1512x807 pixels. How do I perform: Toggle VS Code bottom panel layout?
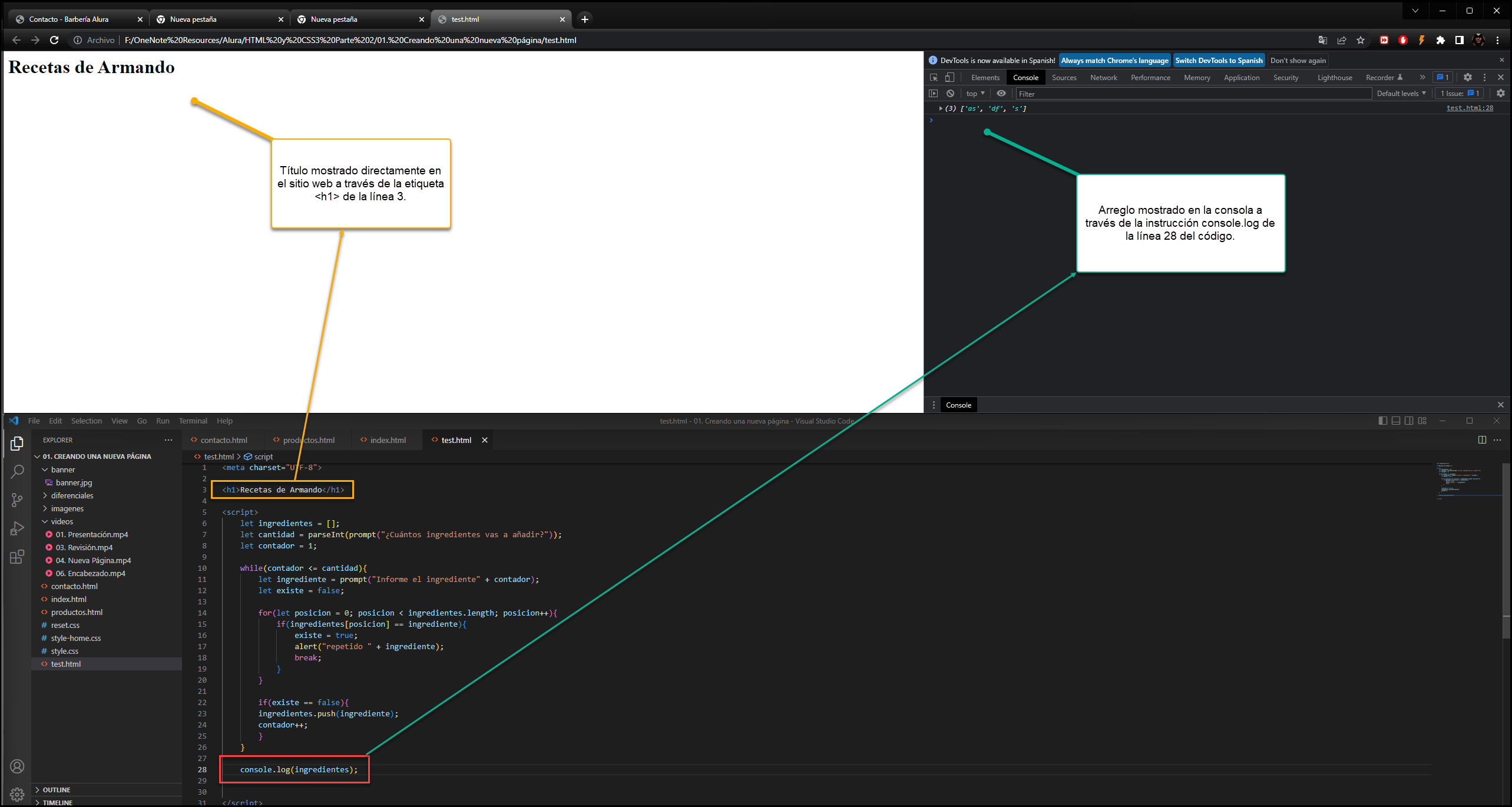(1396, 421)
